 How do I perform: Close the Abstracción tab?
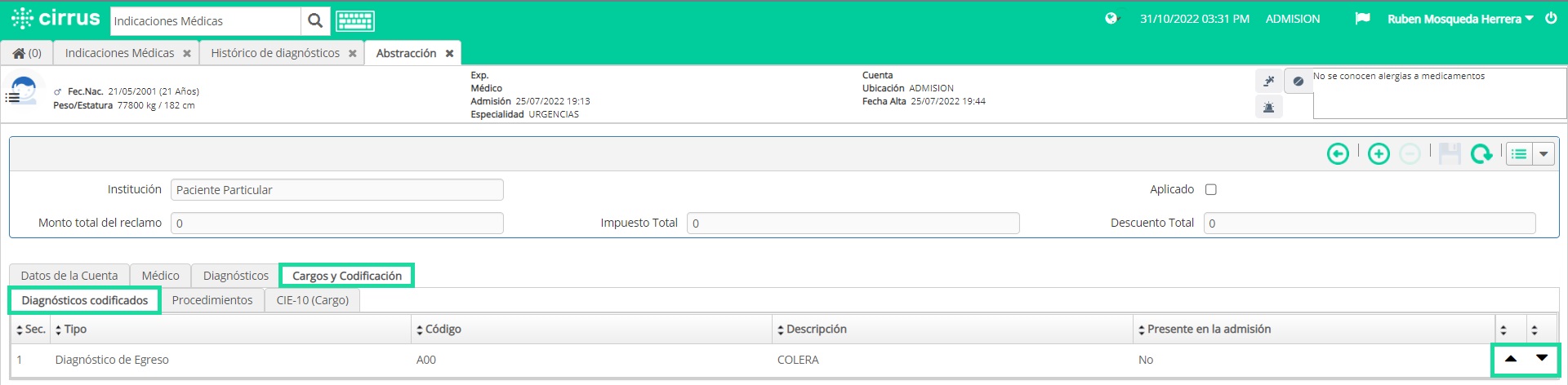[x=449, y=54]
